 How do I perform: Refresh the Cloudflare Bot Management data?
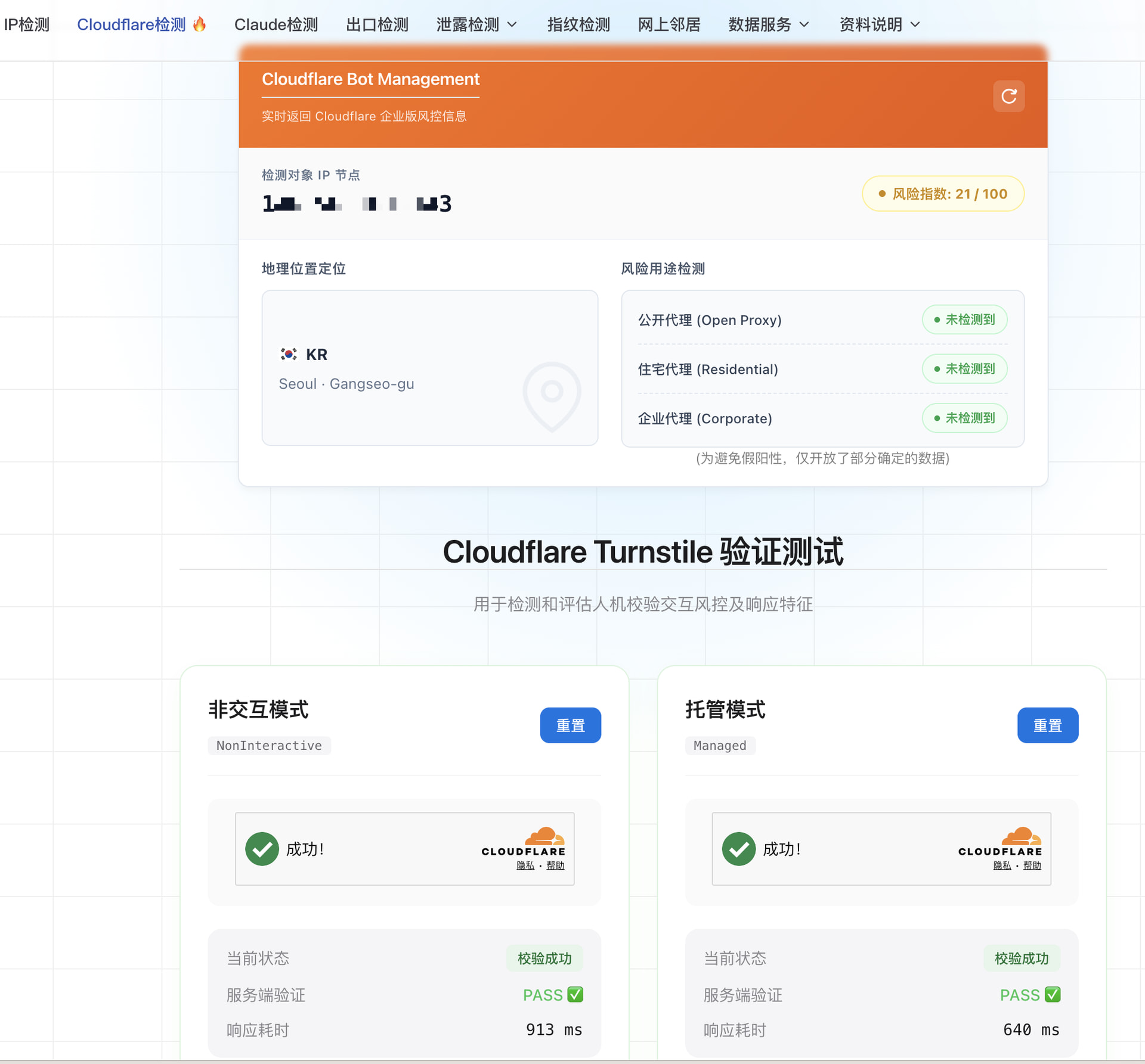[x=1008, y=96]
